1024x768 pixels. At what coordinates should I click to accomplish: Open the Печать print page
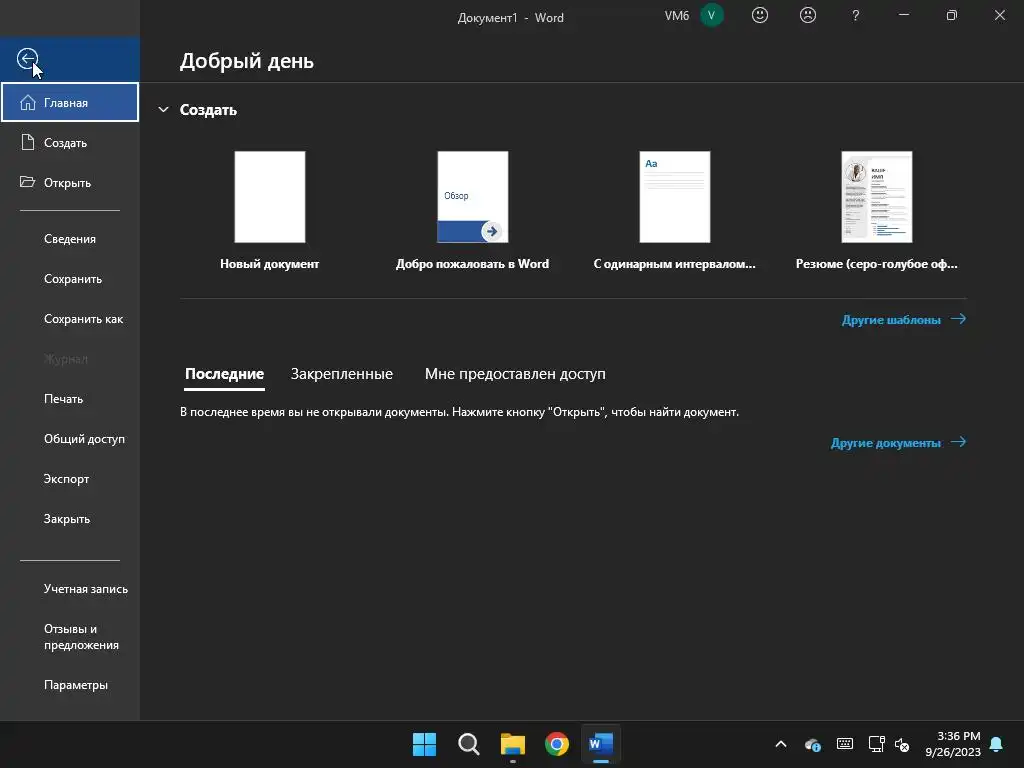70,398
